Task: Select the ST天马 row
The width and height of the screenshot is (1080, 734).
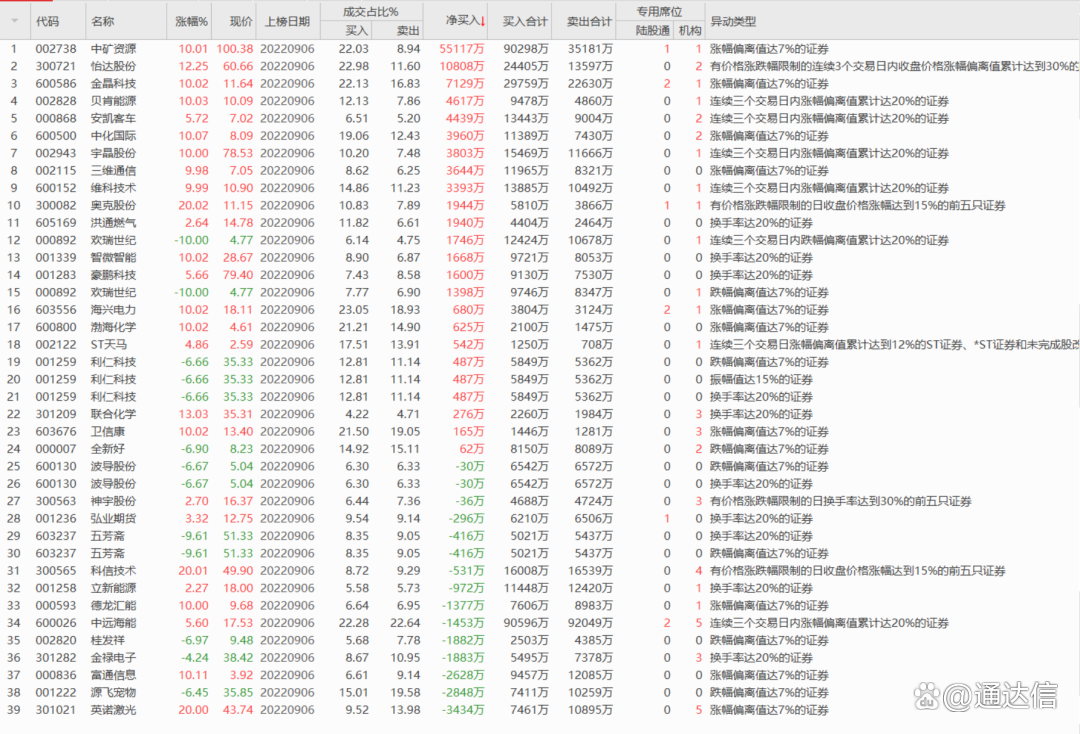Action: 108,344
